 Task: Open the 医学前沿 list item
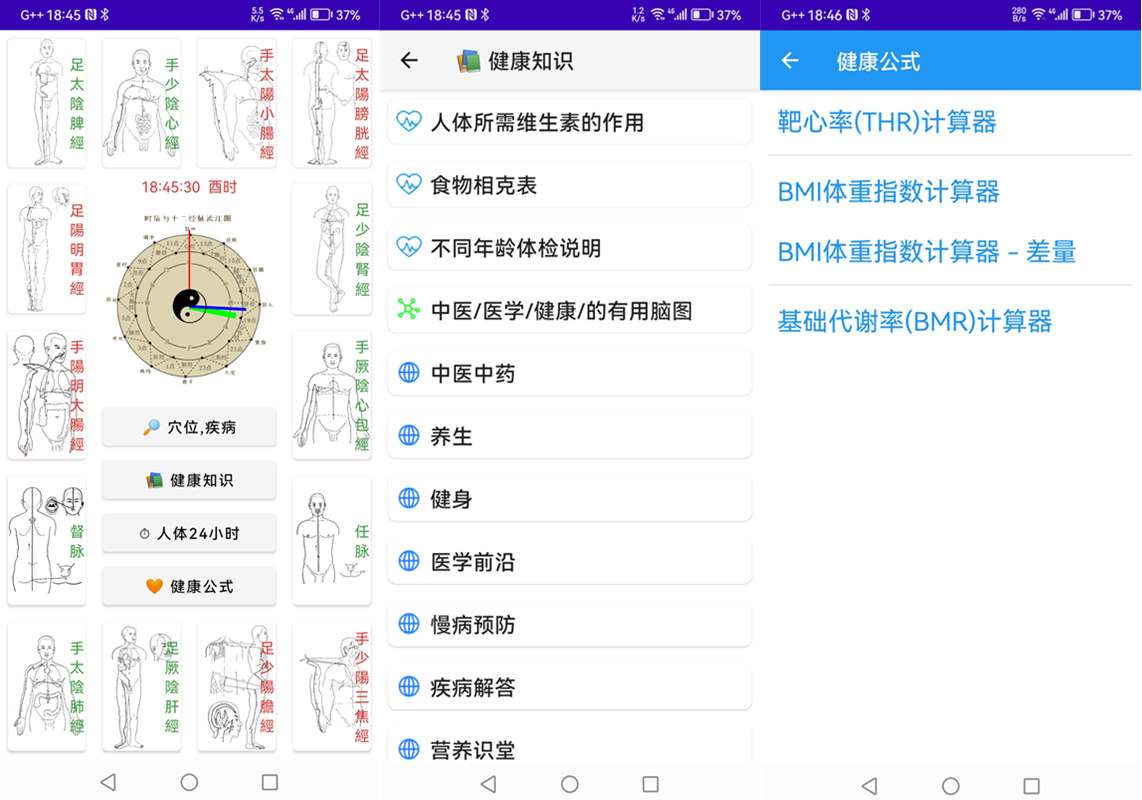(569, 562)
